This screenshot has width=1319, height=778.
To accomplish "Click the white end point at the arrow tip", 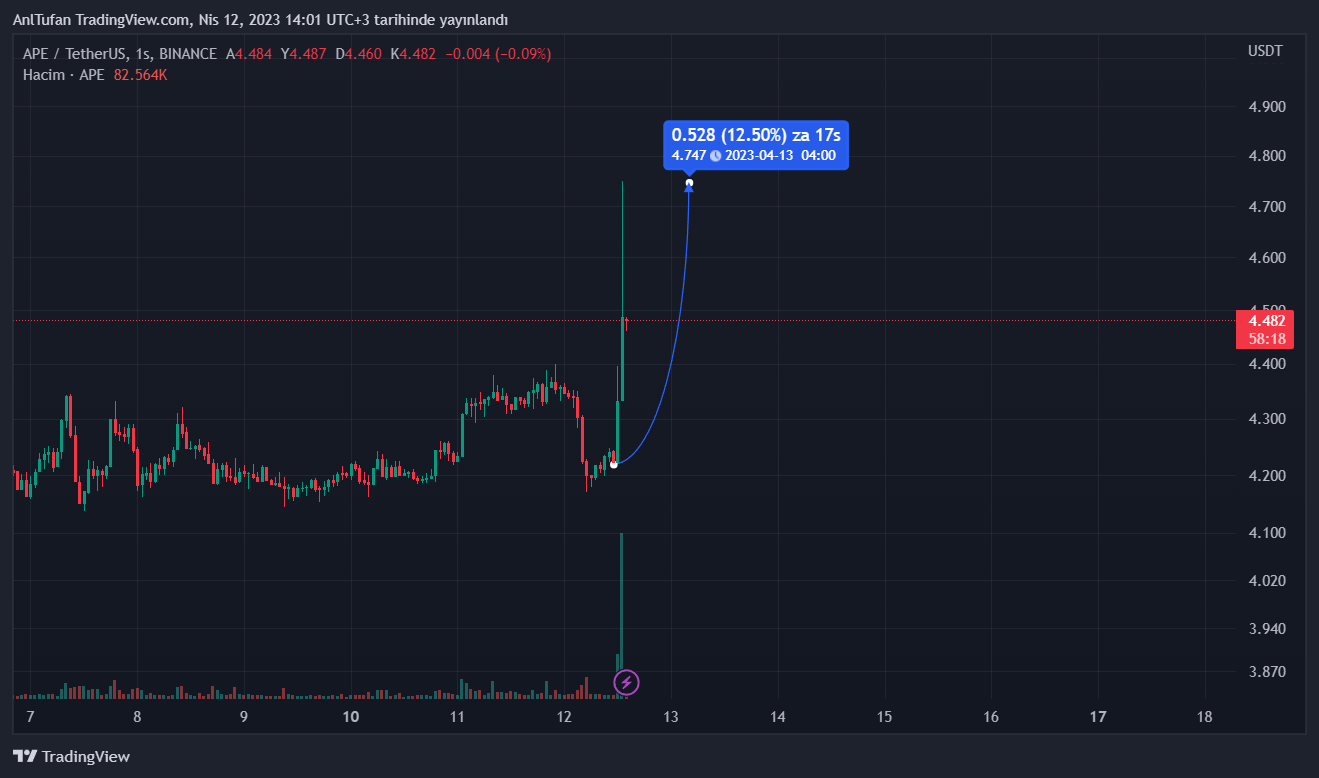I will tap(689, 183).
